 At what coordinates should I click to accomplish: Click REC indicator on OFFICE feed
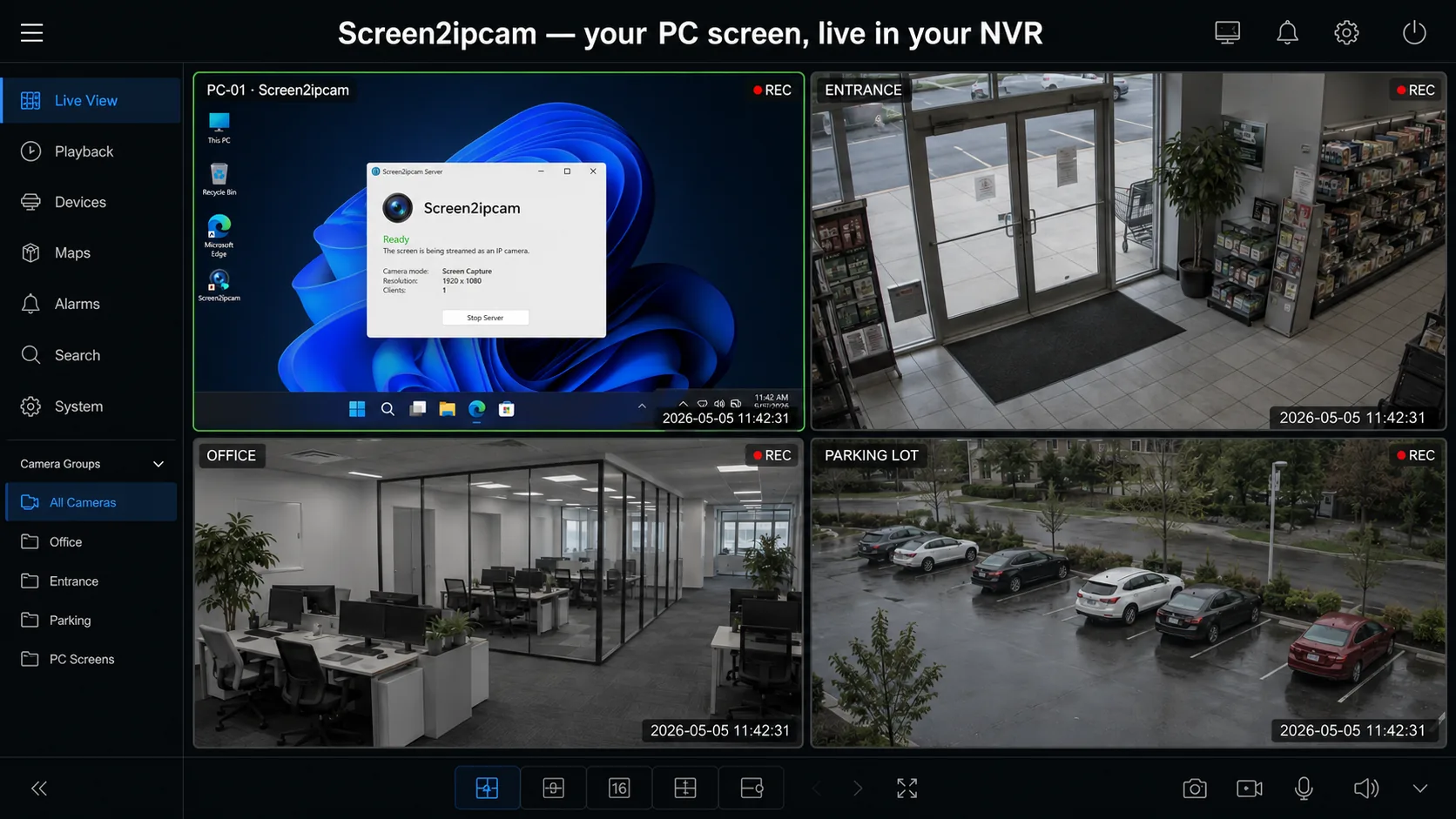coord(772,455)
